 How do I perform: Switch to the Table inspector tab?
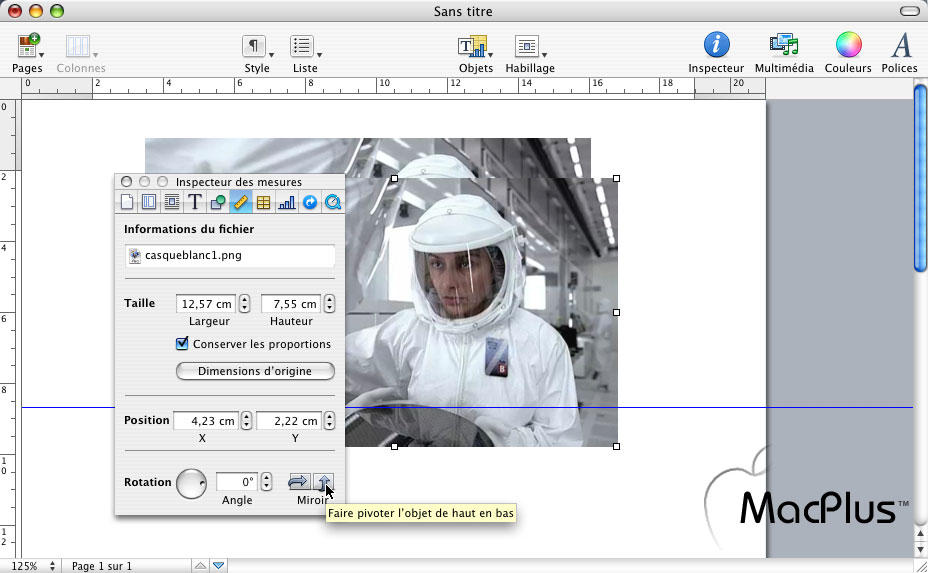[263, 202]
